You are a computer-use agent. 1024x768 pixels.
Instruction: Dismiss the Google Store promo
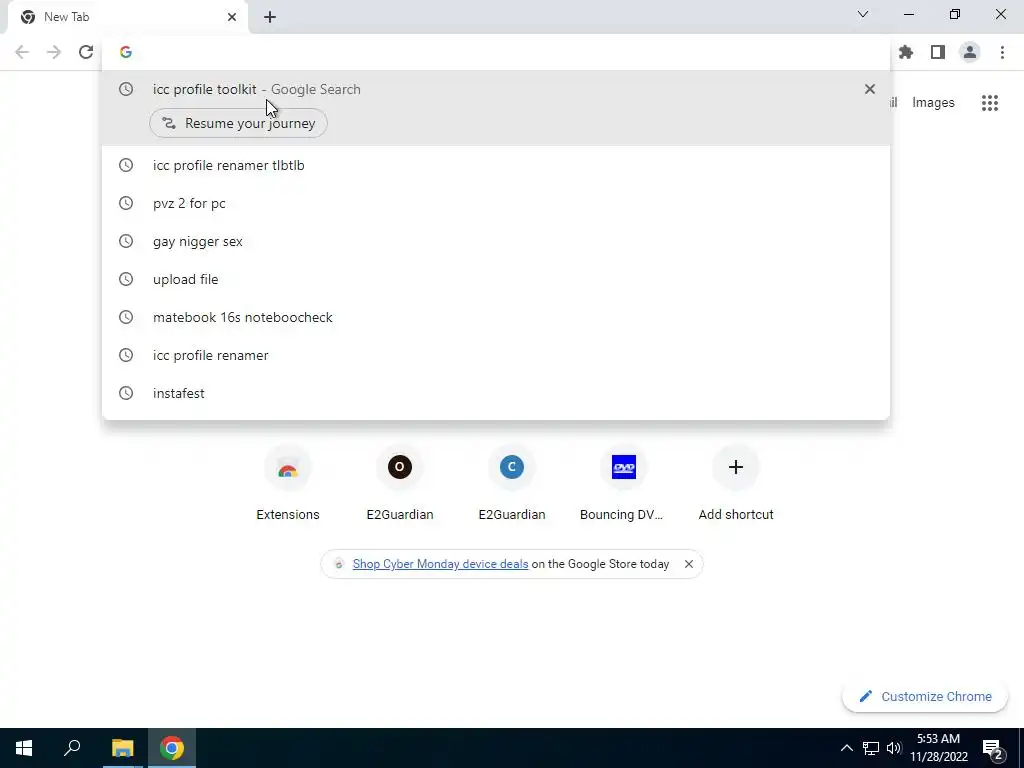click(688, 564)
